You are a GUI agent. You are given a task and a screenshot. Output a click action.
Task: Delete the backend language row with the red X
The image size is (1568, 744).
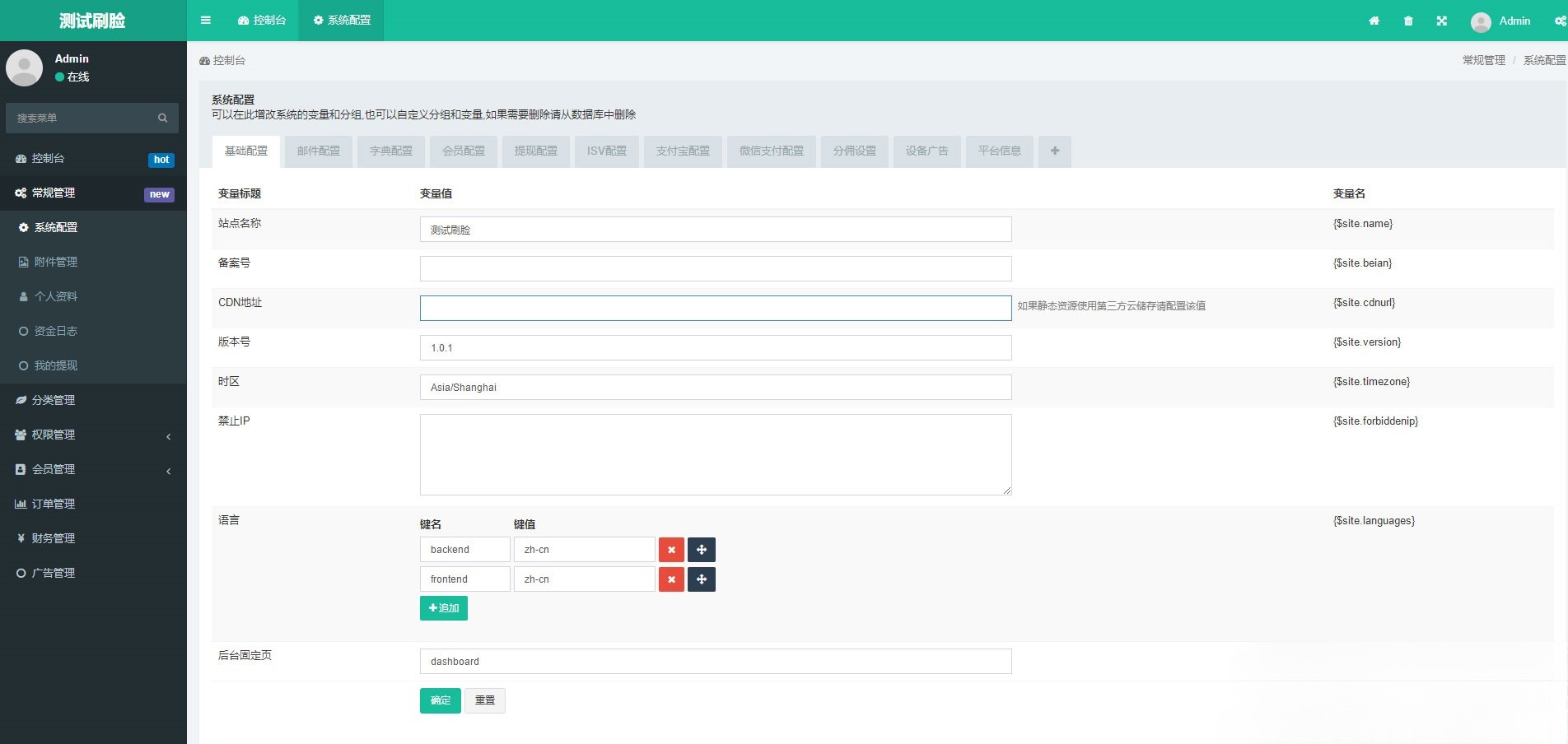pyautogui.click(x=671, y=549)
